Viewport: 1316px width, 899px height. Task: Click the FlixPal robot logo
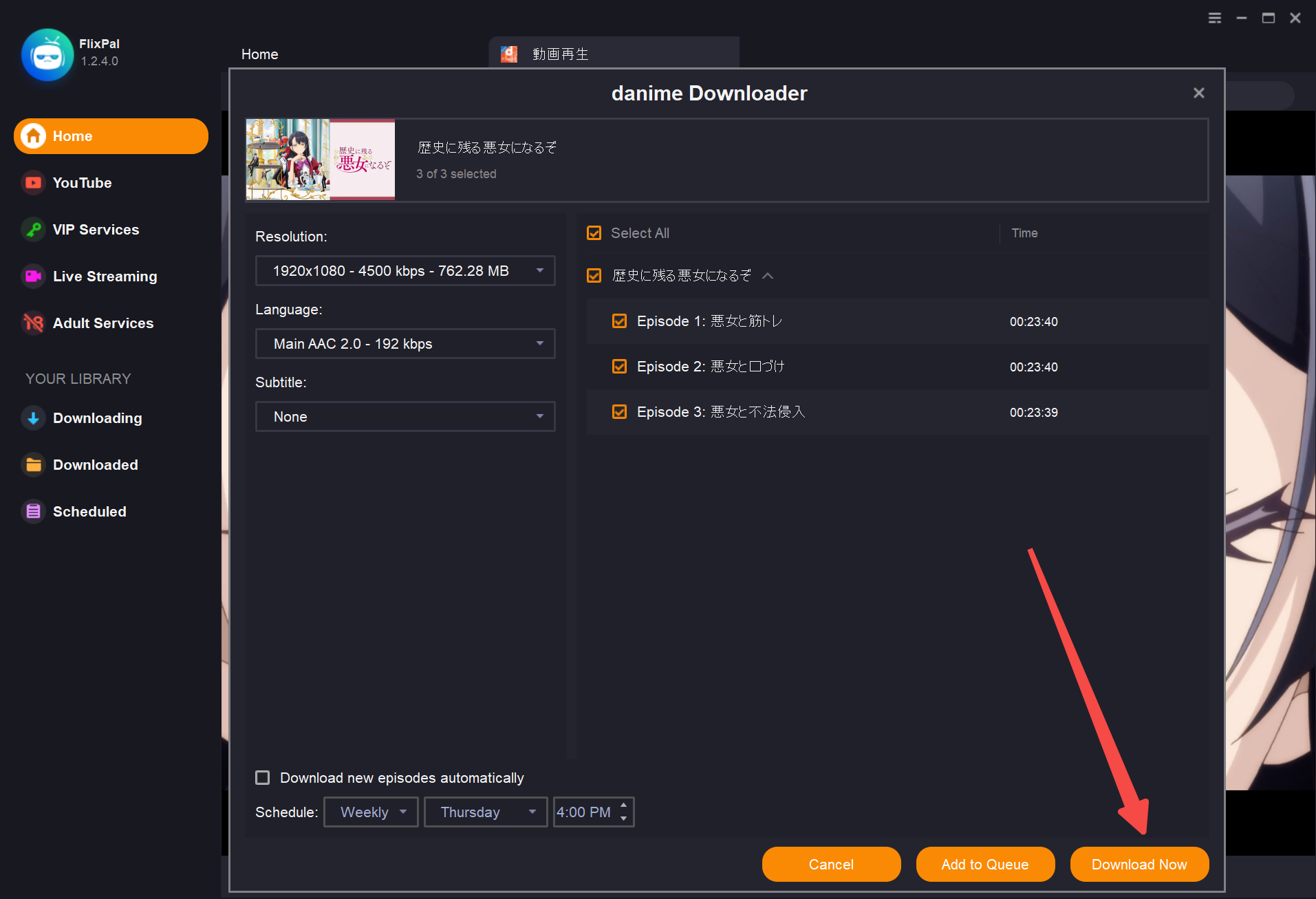point(47,55)
